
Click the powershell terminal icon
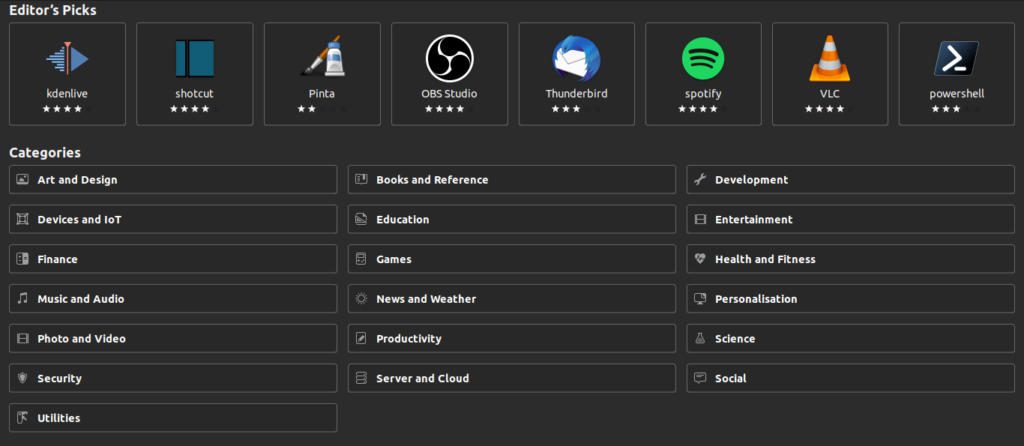tap(957, 59)
